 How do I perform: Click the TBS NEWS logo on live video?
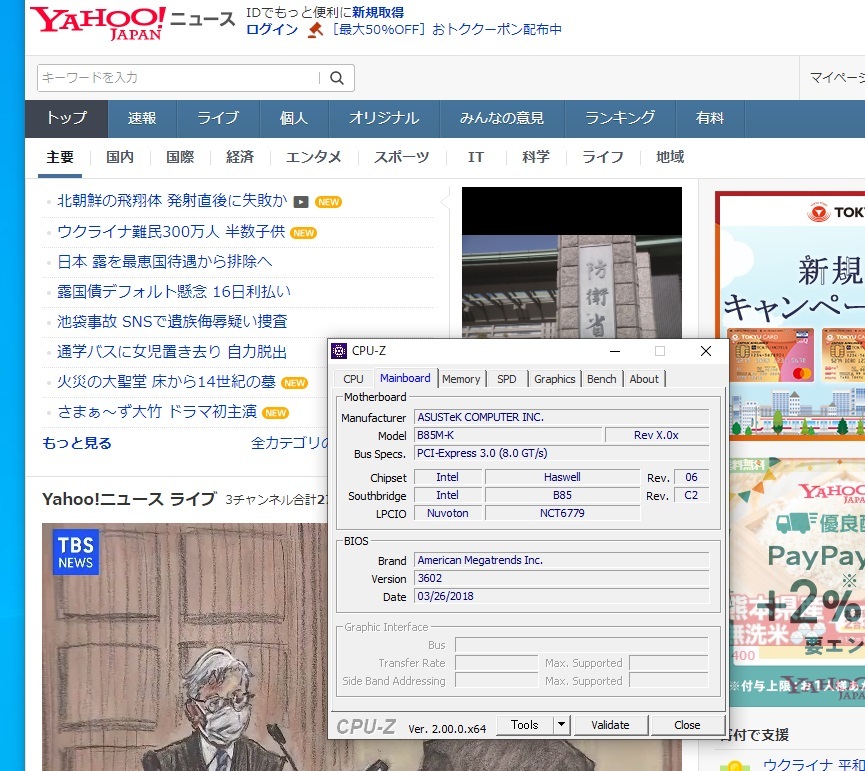point(76,552)
